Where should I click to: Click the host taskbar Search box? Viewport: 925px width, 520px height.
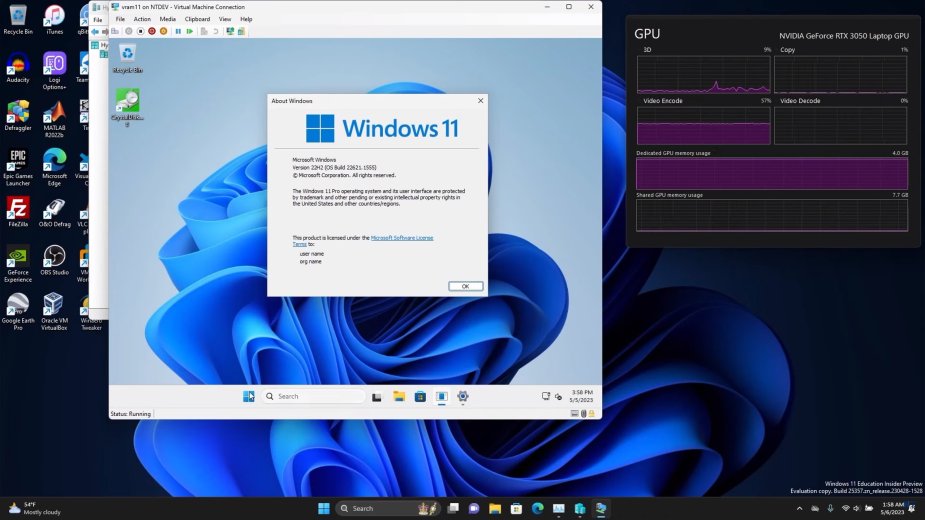pyautogui.click(x=387, y=508)
